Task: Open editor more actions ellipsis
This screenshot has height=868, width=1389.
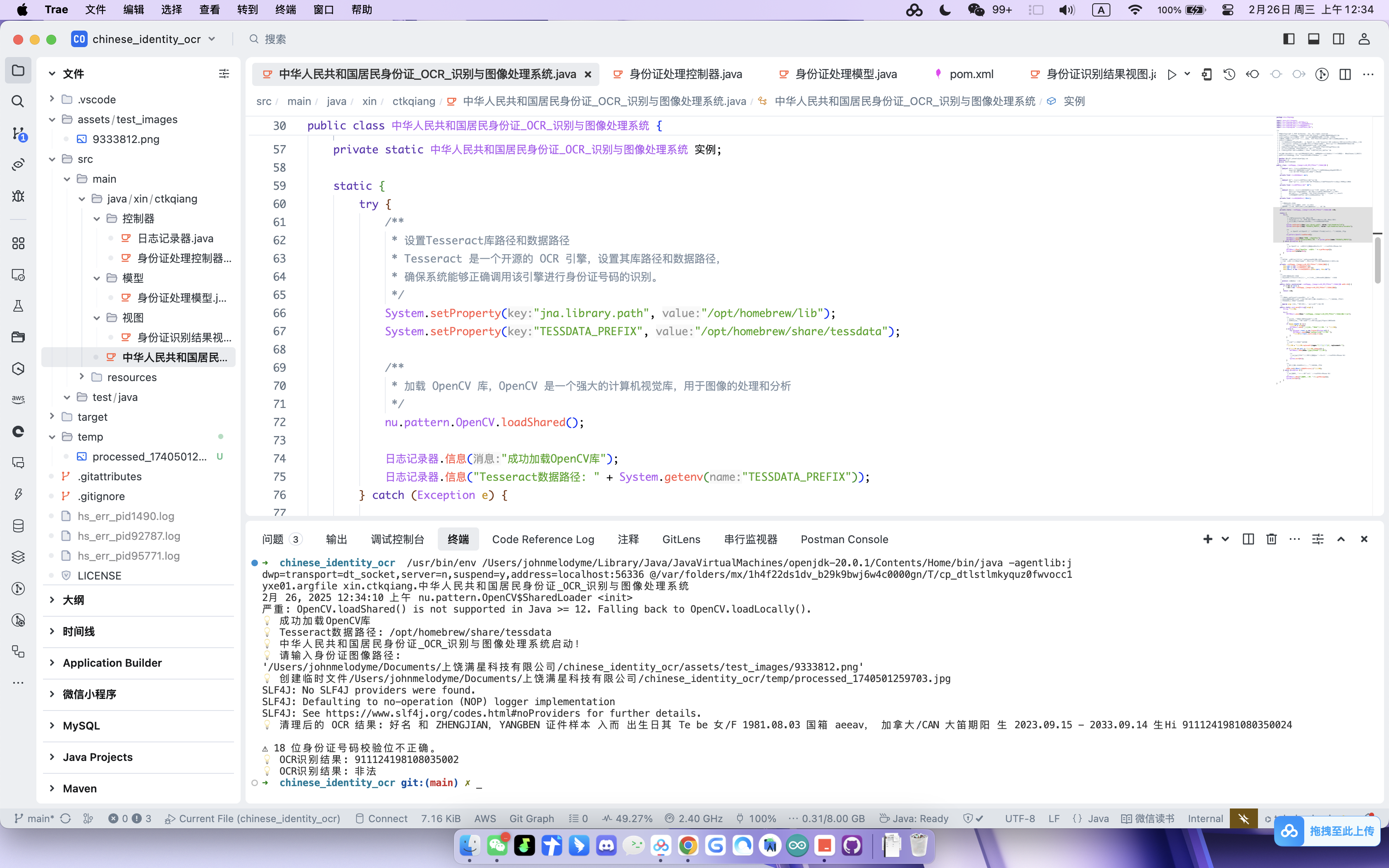Action: click(1368, 74)
